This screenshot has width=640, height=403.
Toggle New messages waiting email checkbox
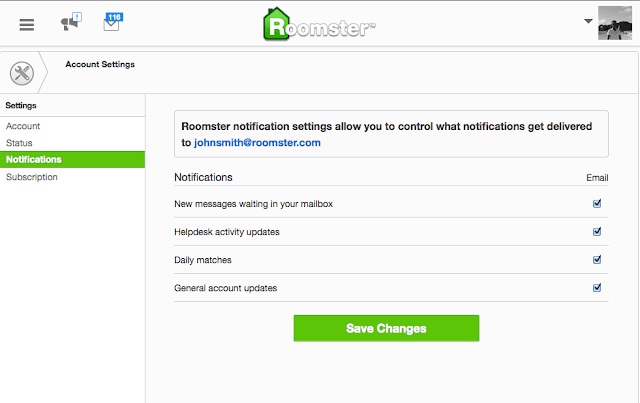coord(597,203)
